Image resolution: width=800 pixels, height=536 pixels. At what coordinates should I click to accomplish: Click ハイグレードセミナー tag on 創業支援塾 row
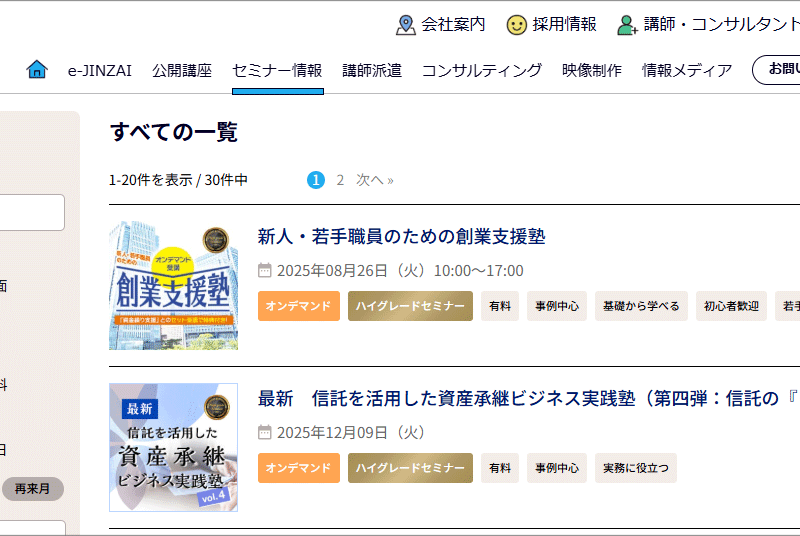(x=410, y=306)
